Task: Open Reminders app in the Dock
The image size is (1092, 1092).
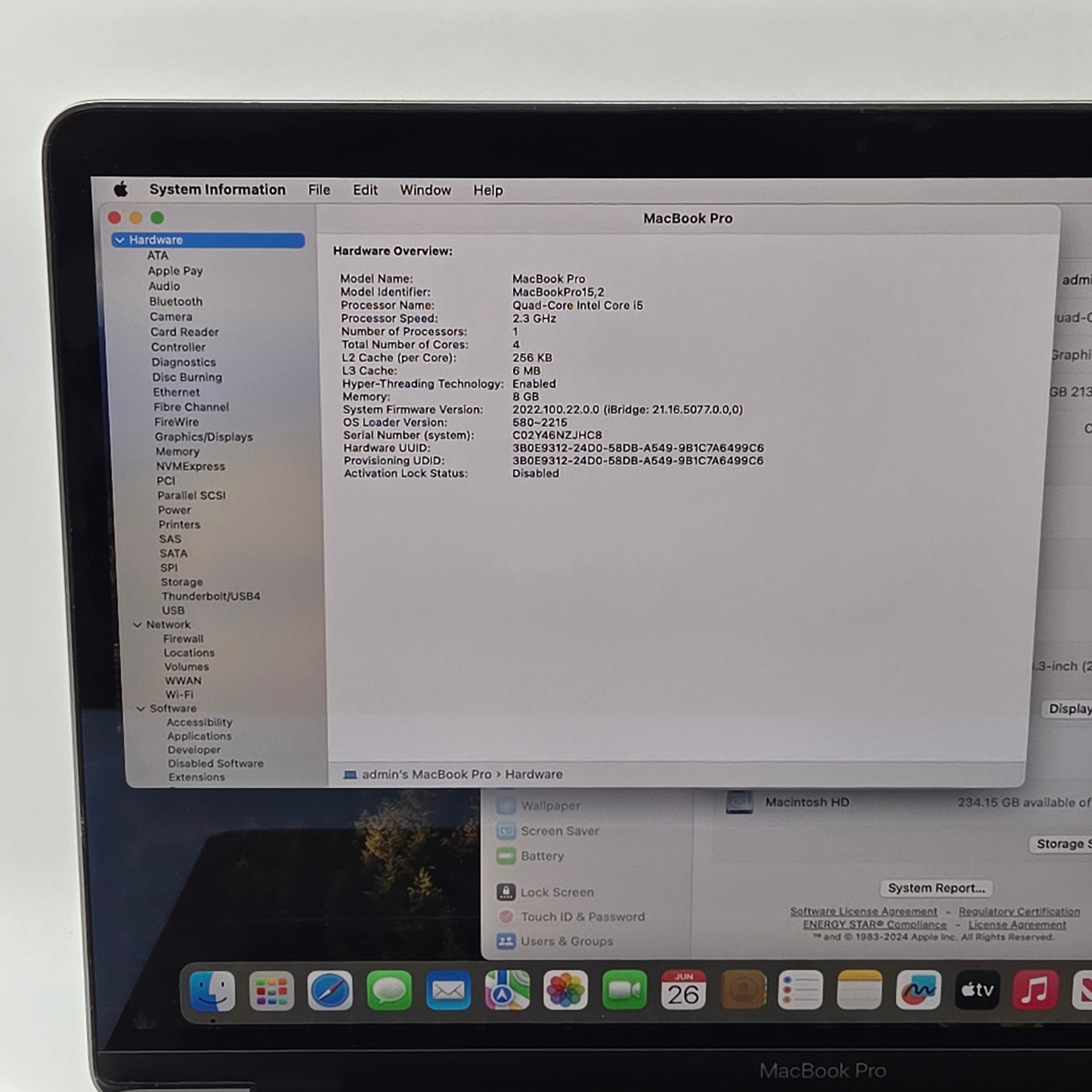Action: pyautogui.click(x=800, y=991)
